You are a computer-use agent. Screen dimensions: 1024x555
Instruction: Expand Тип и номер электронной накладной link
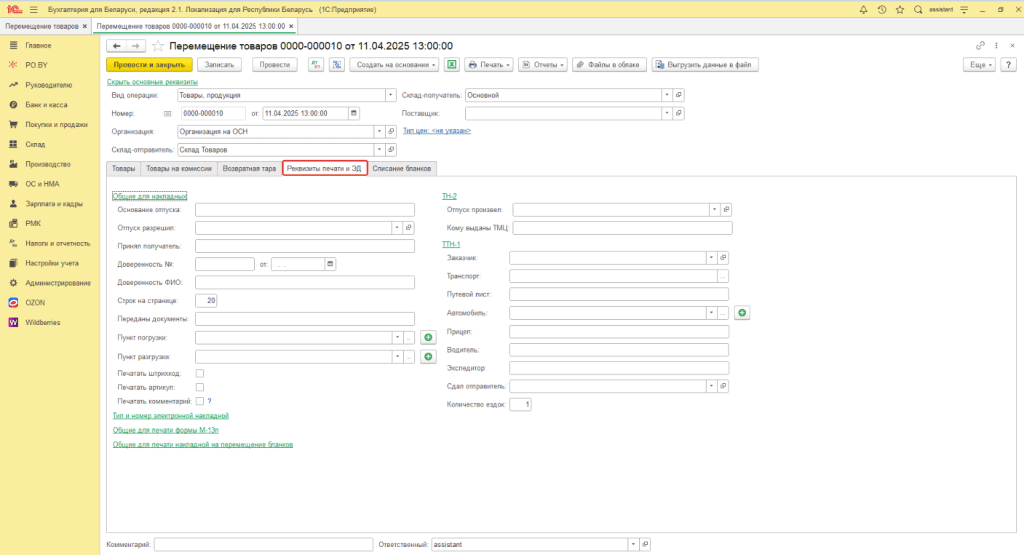click(x=170, y=416)
